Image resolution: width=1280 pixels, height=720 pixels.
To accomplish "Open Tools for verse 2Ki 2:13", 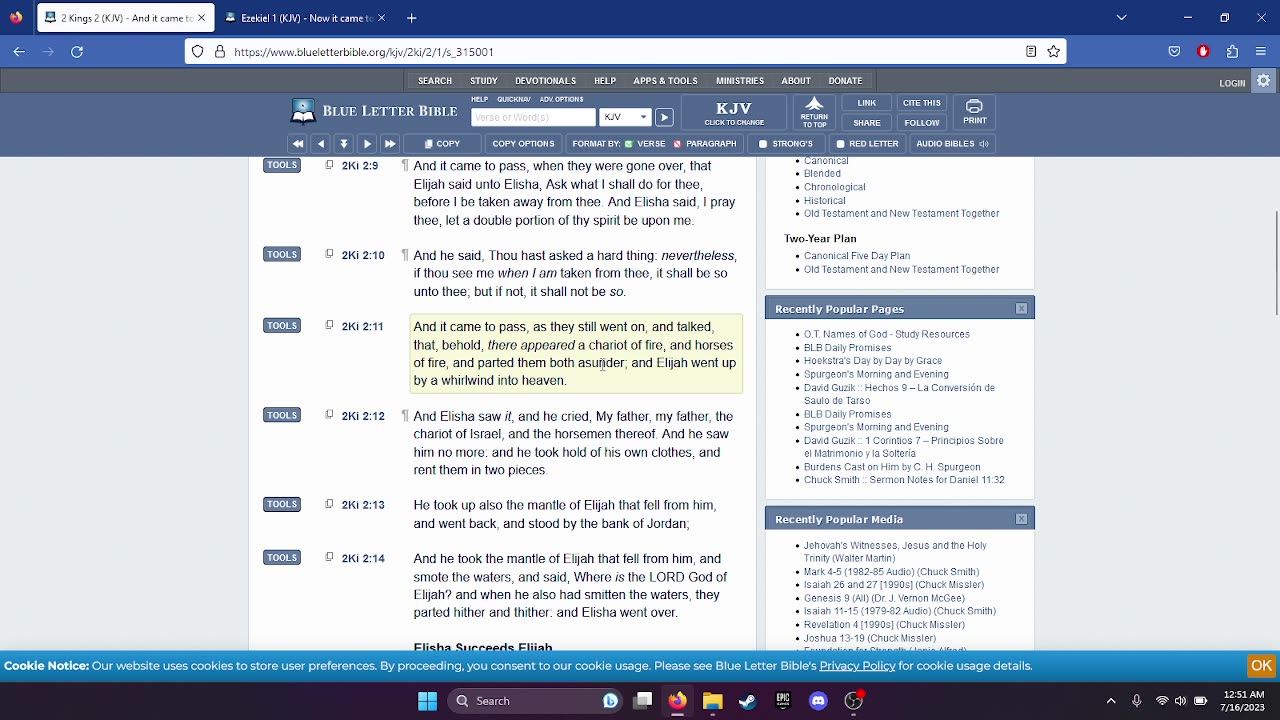I will (282, 504).
